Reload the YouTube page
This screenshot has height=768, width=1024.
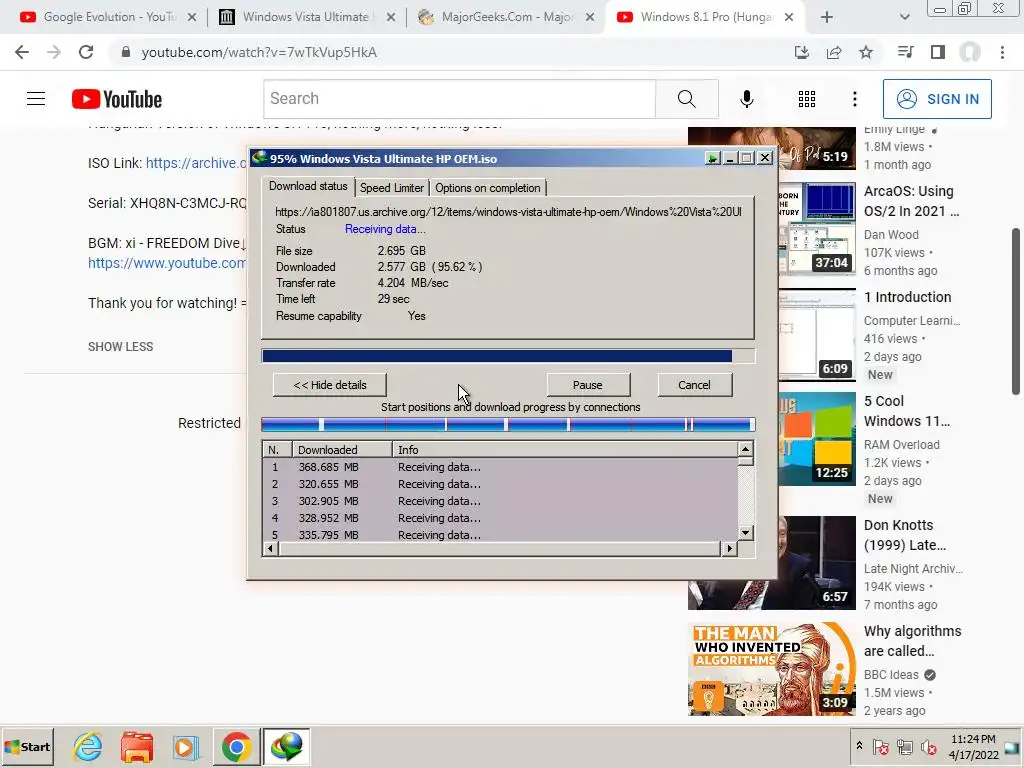pos(86,52)
